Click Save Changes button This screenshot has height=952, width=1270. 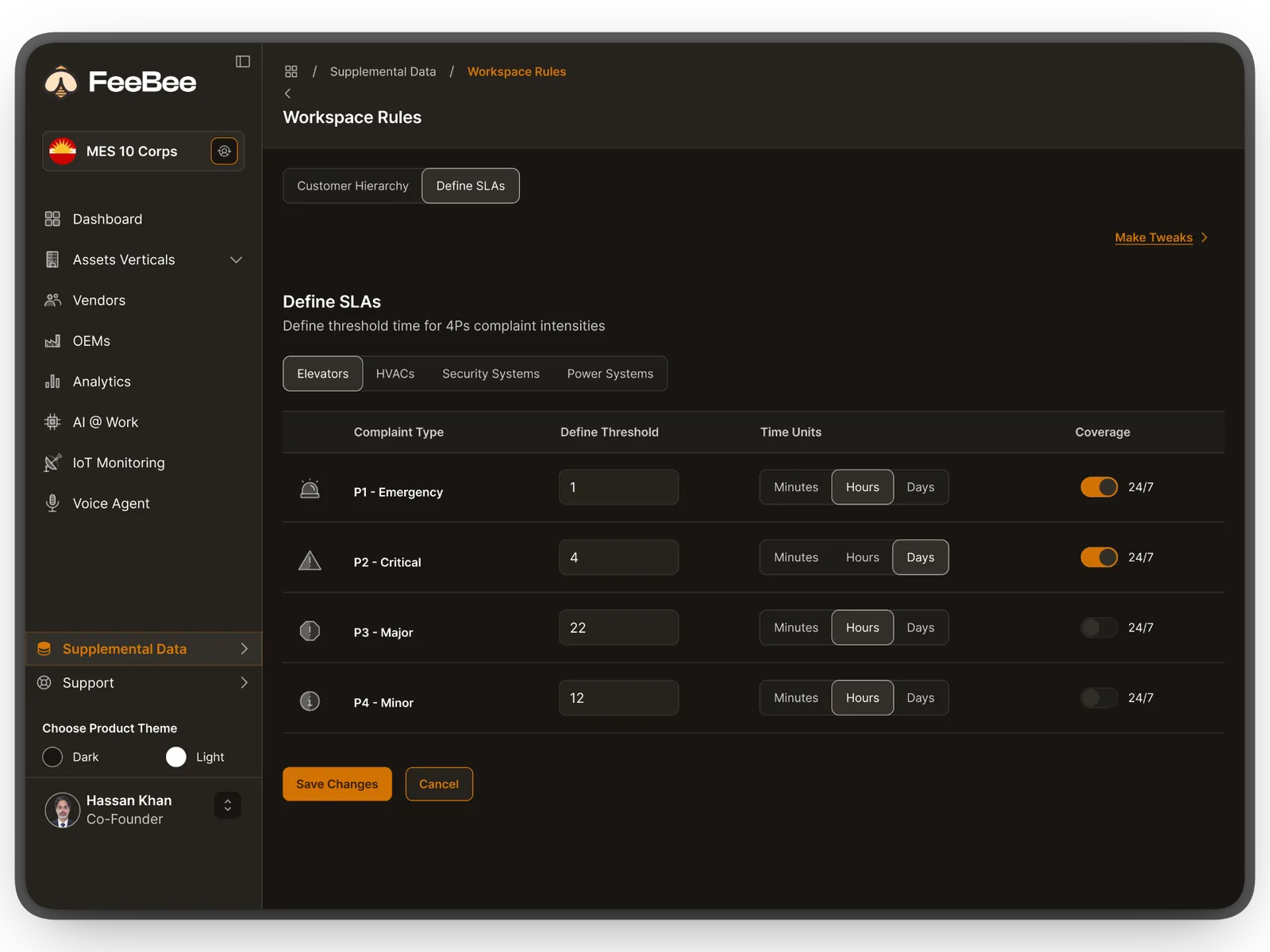click(337, 784)
